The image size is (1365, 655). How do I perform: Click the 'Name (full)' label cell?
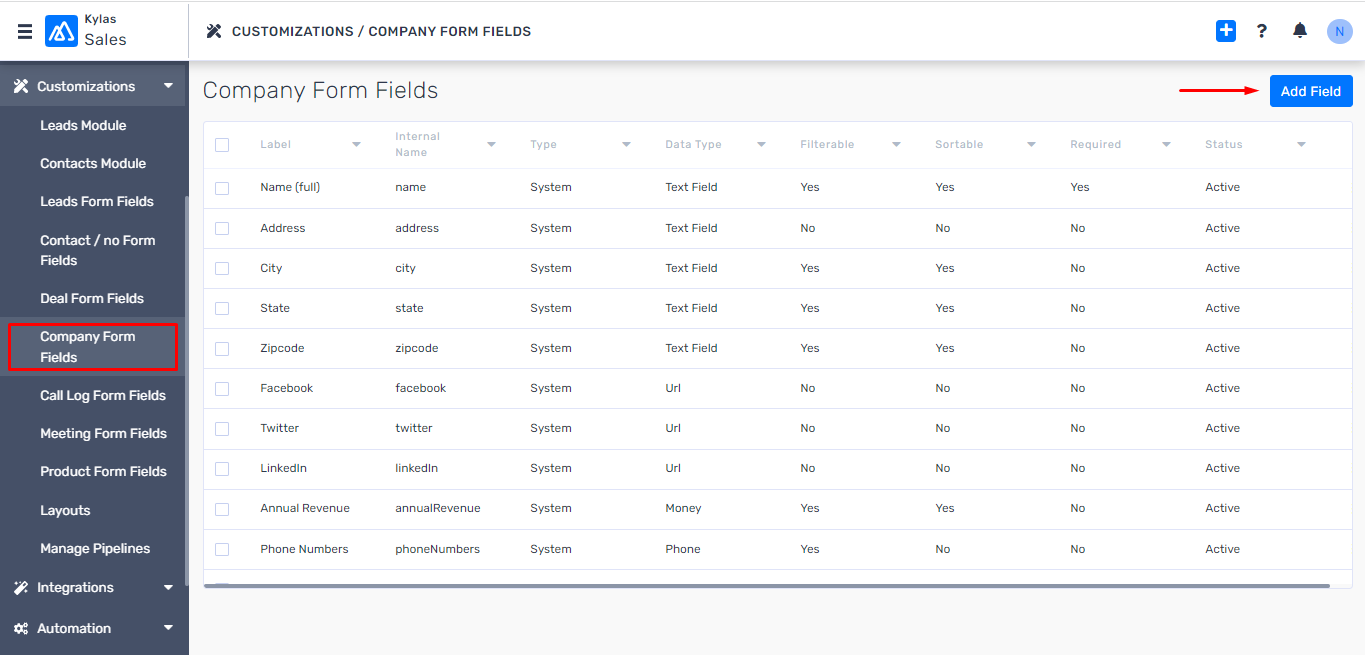point(290,187)
